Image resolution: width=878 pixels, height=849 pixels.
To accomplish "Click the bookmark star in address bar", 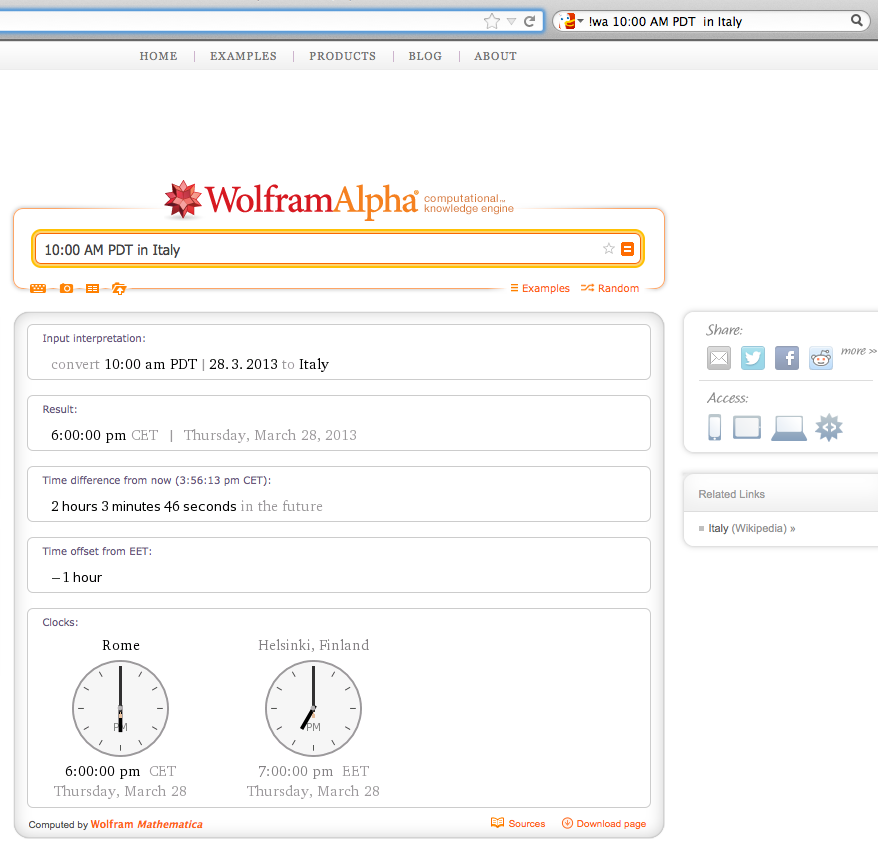I will tap(492, 21).
